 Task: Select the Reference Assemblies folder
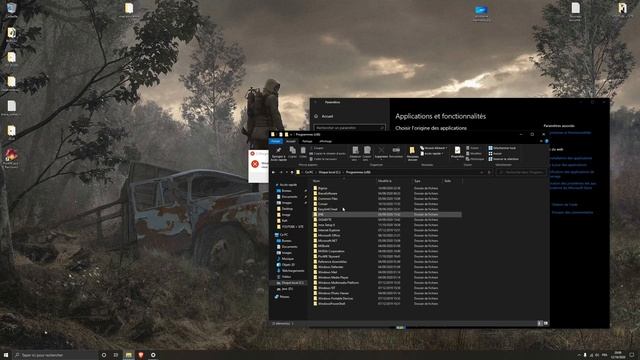(x=332, y=262)
